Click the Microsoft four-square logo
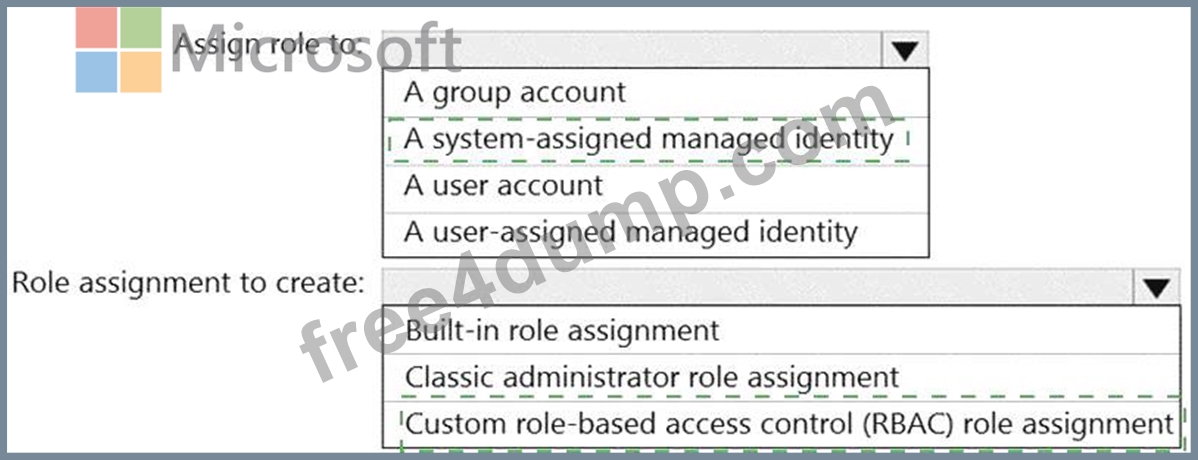 118,50
